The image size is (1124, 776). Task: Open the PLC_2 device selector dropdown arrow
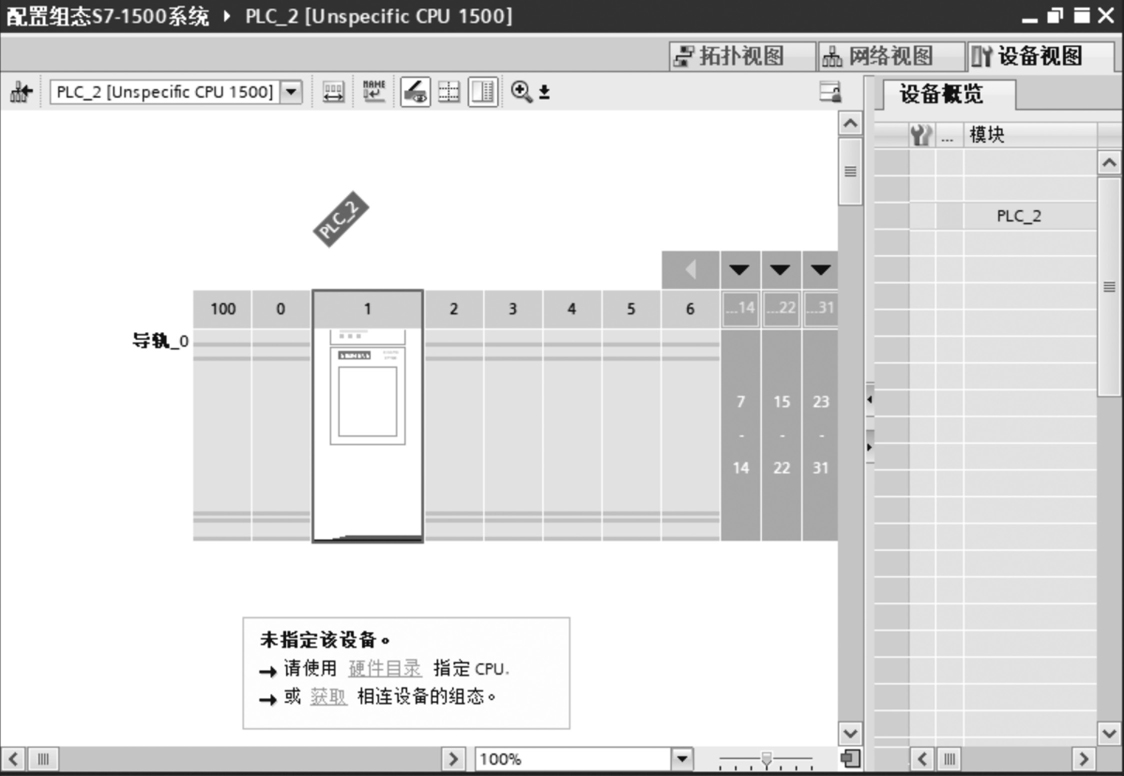(291, 92)
